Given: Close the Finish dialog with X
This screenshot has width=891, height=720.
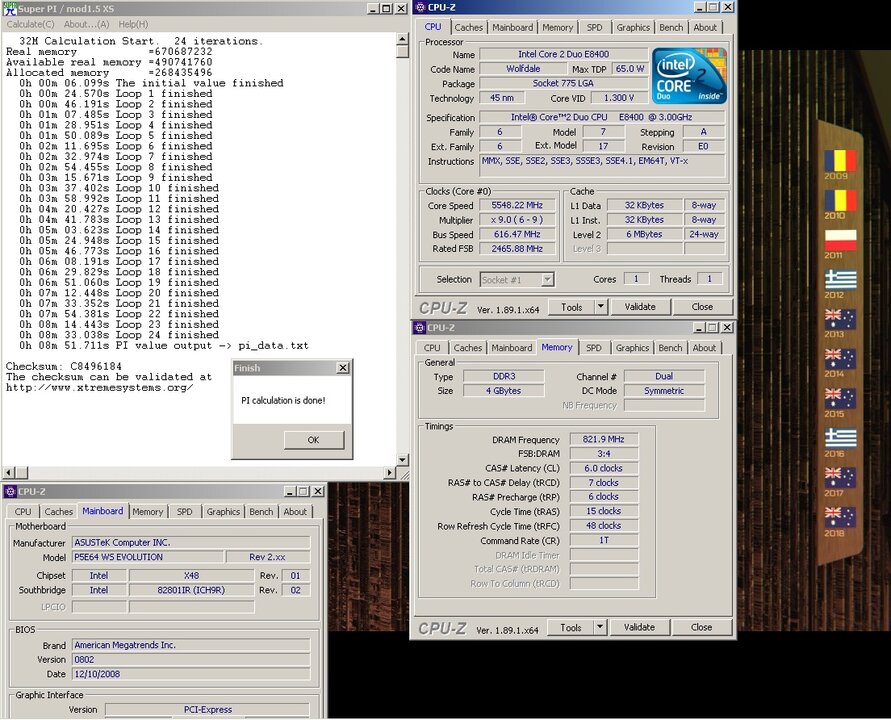Looking at the screenshot, I should [343, 368].
